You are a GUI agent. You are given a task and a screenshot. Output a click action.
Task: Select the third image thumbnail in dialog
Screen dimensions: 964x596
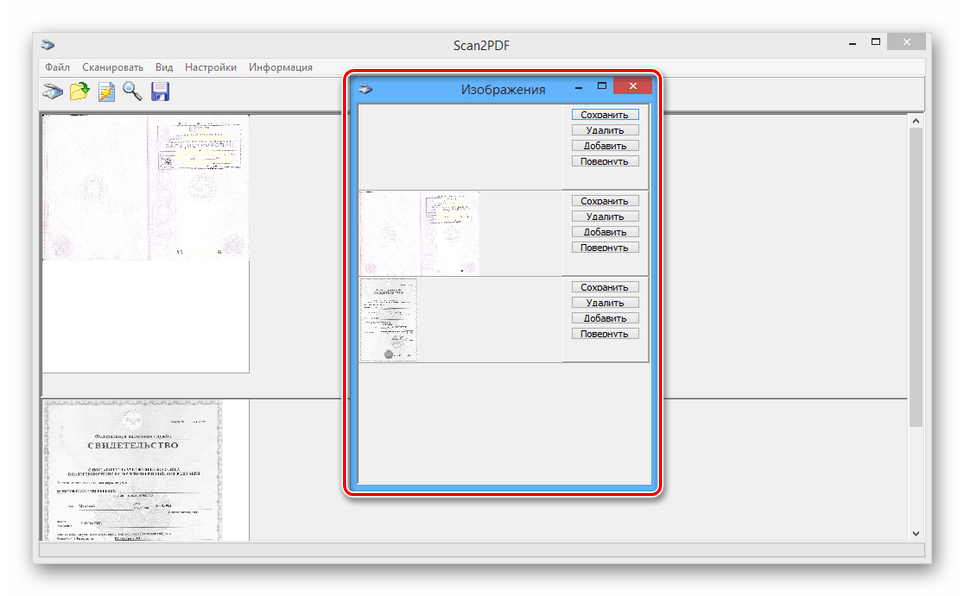(x=388, y=319)
